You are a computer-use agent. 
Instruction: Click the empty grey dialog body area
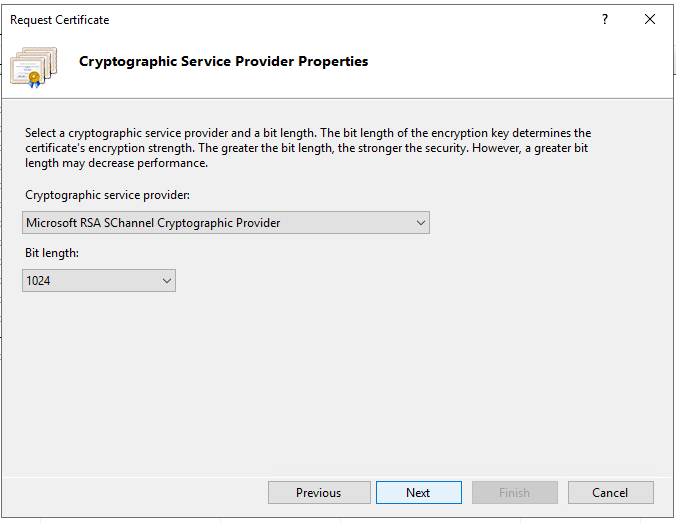click(400, 380)
